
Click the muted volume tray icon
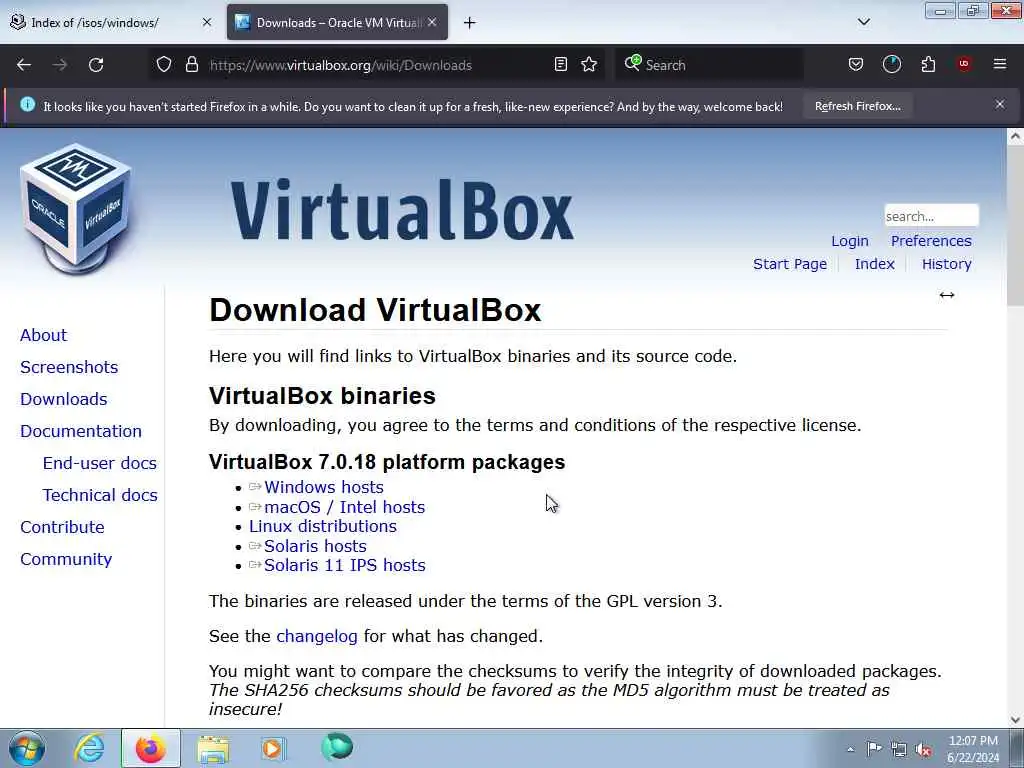923,750
